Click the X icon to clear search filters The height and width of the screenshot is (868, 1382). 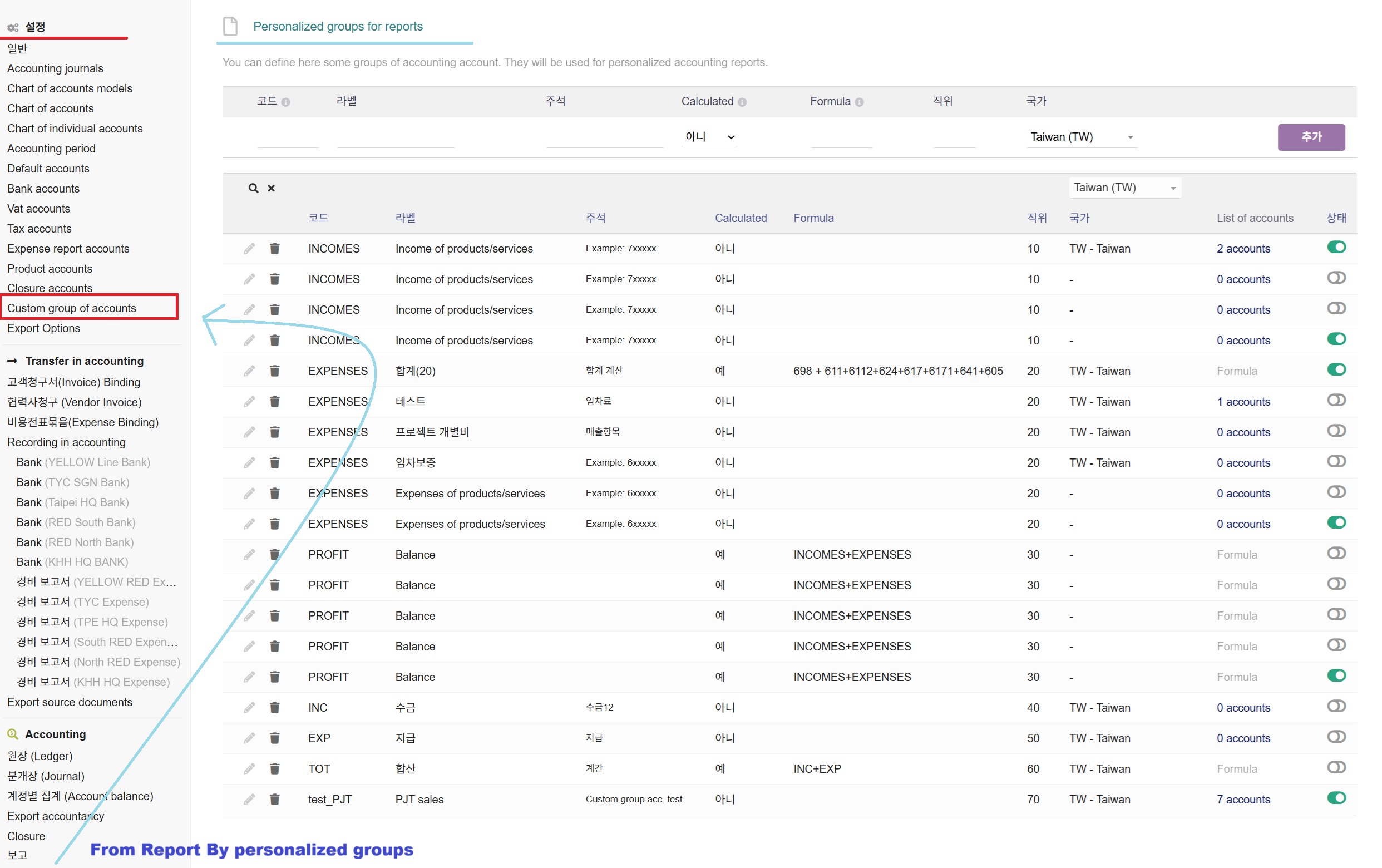click(x=272, y=188)
